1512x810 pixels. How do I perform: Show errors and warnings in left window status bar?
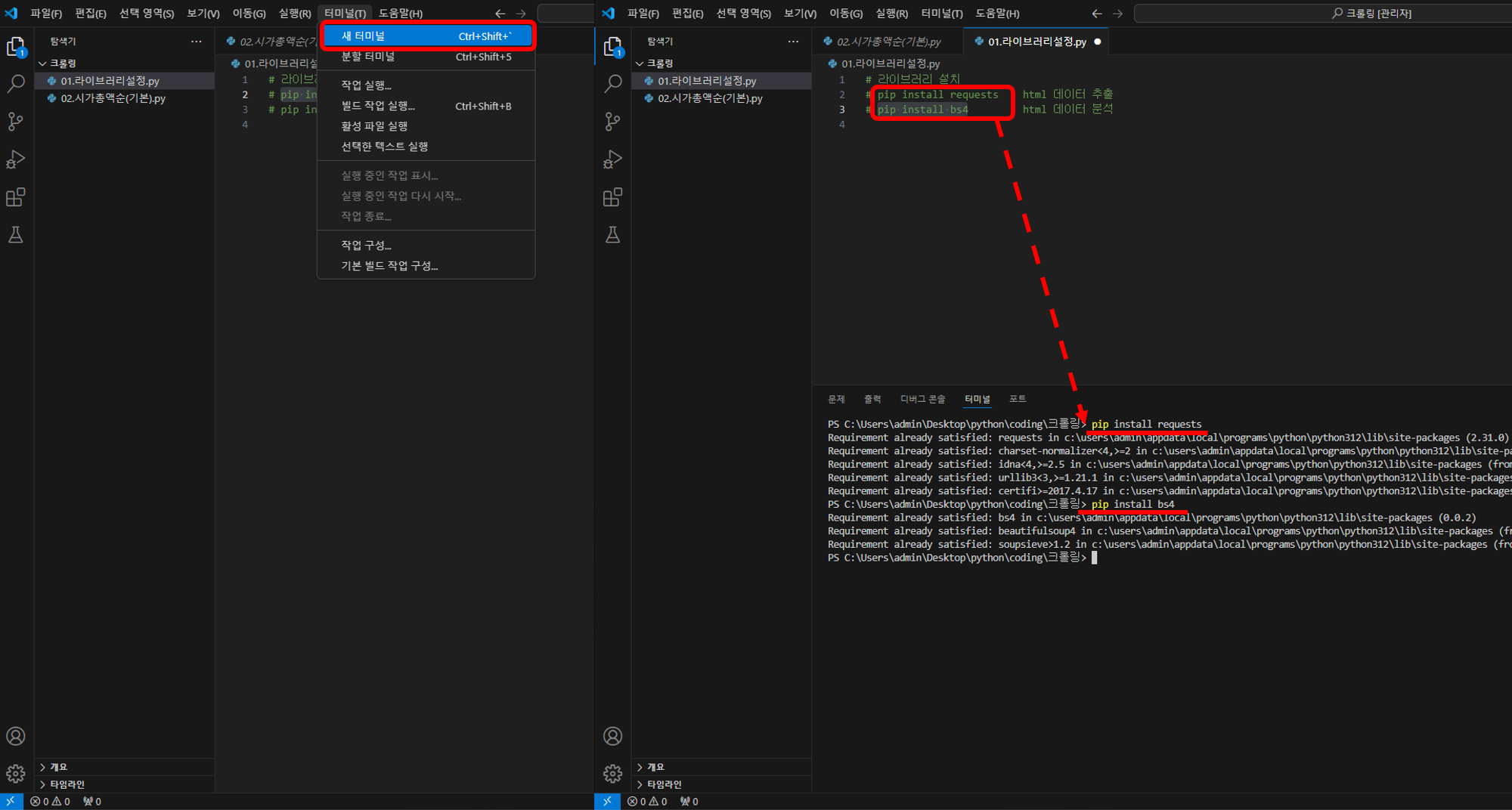tap(50, 802)
